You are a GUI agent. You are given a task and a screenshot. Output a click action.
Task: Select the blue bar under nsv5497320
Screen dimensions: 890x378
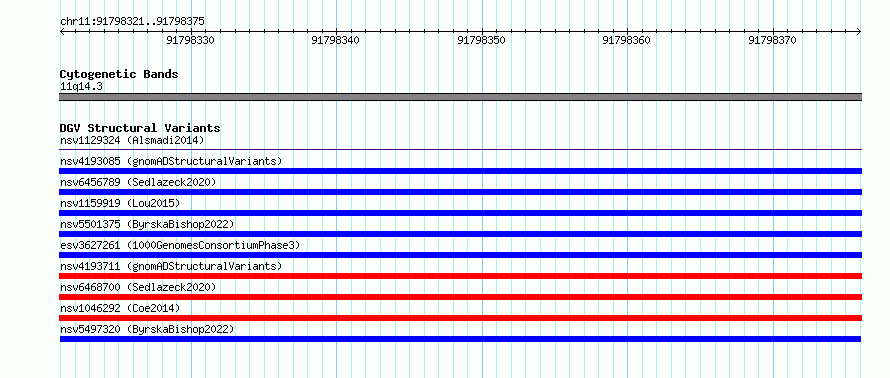pyautogui.click(x=460, y=339)
